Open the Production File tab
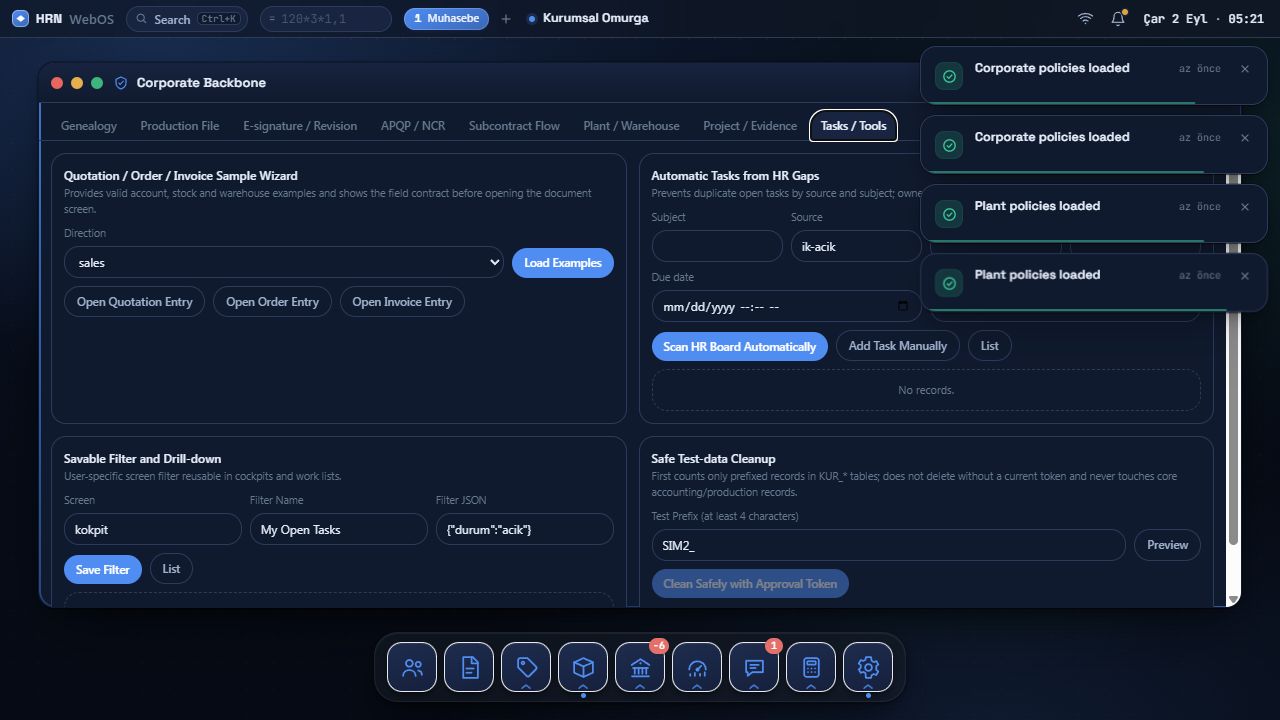 click(180, 126)
